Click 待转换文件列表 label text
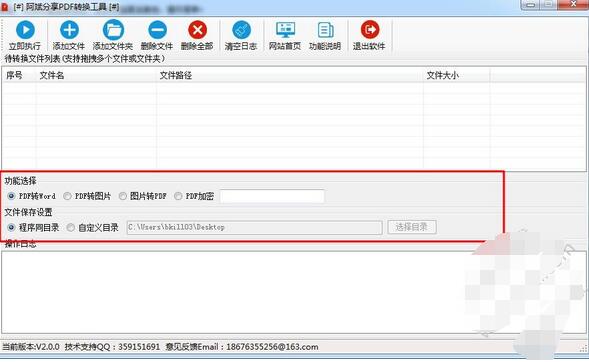The image size is (589, 362). (84, 59)
